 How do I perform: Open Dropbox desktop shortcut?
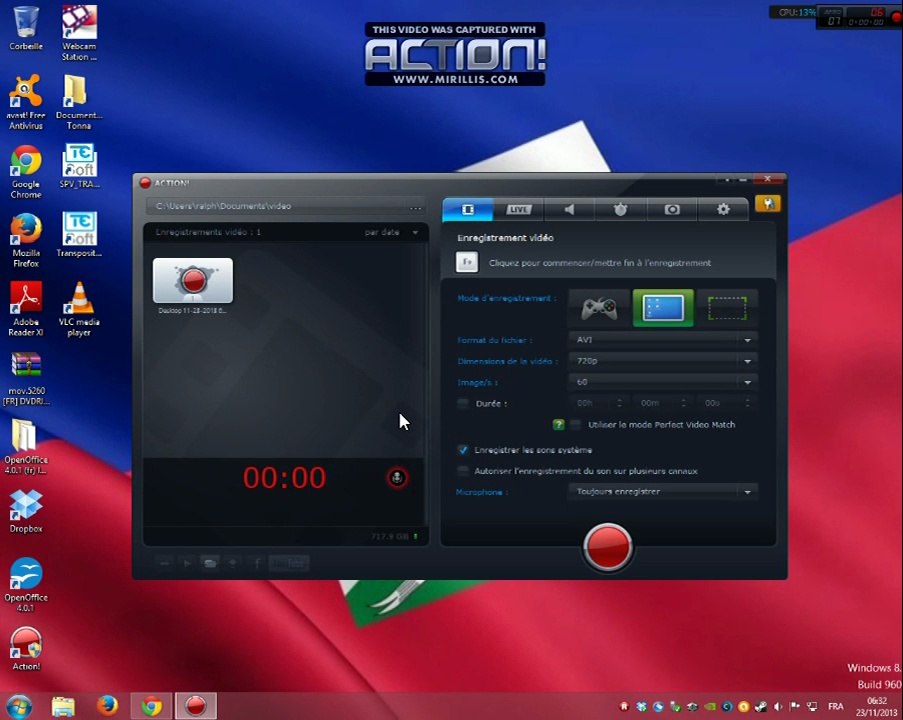26,511
